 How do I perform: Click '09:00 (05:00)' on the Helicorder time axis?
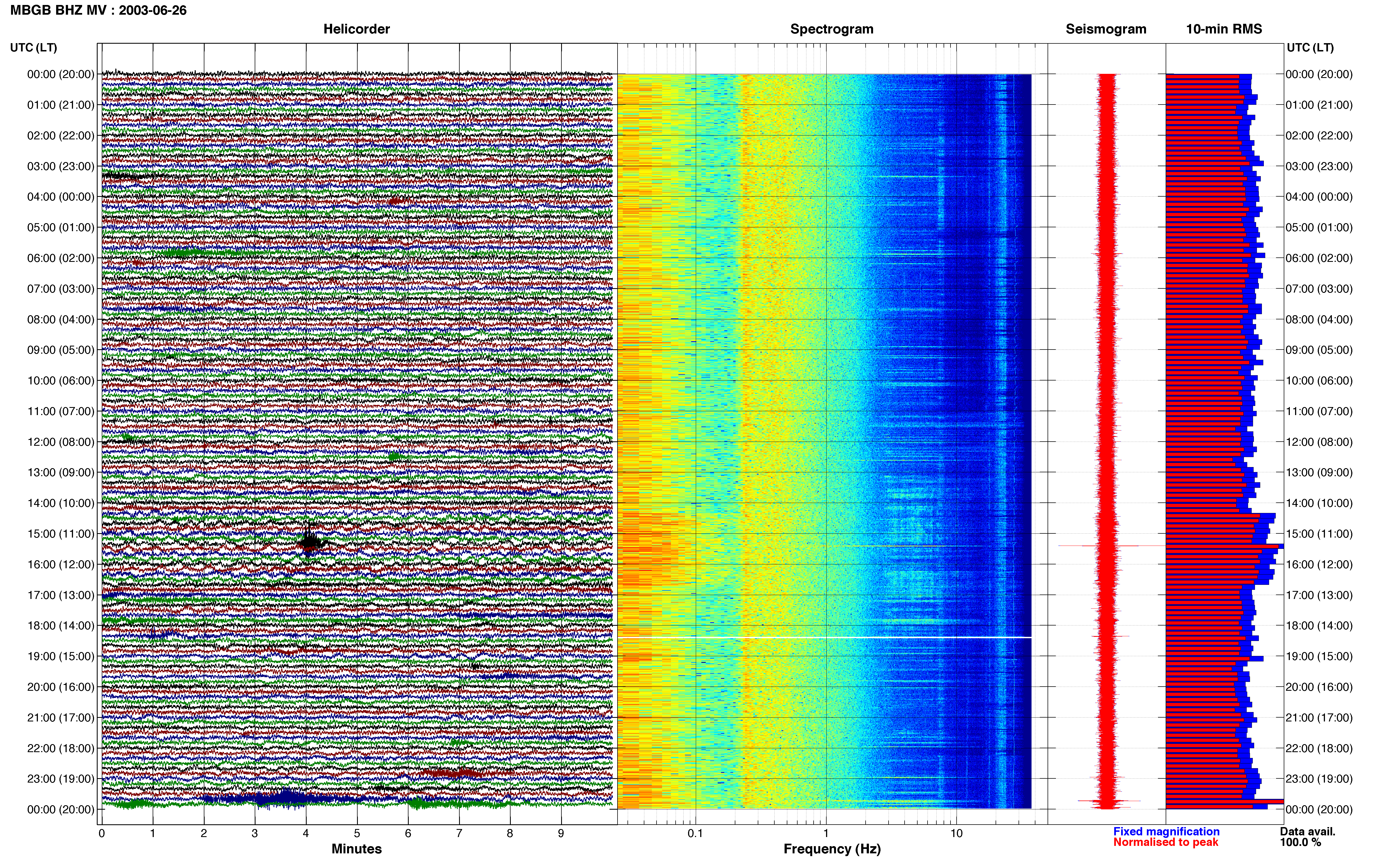point(61,350)
